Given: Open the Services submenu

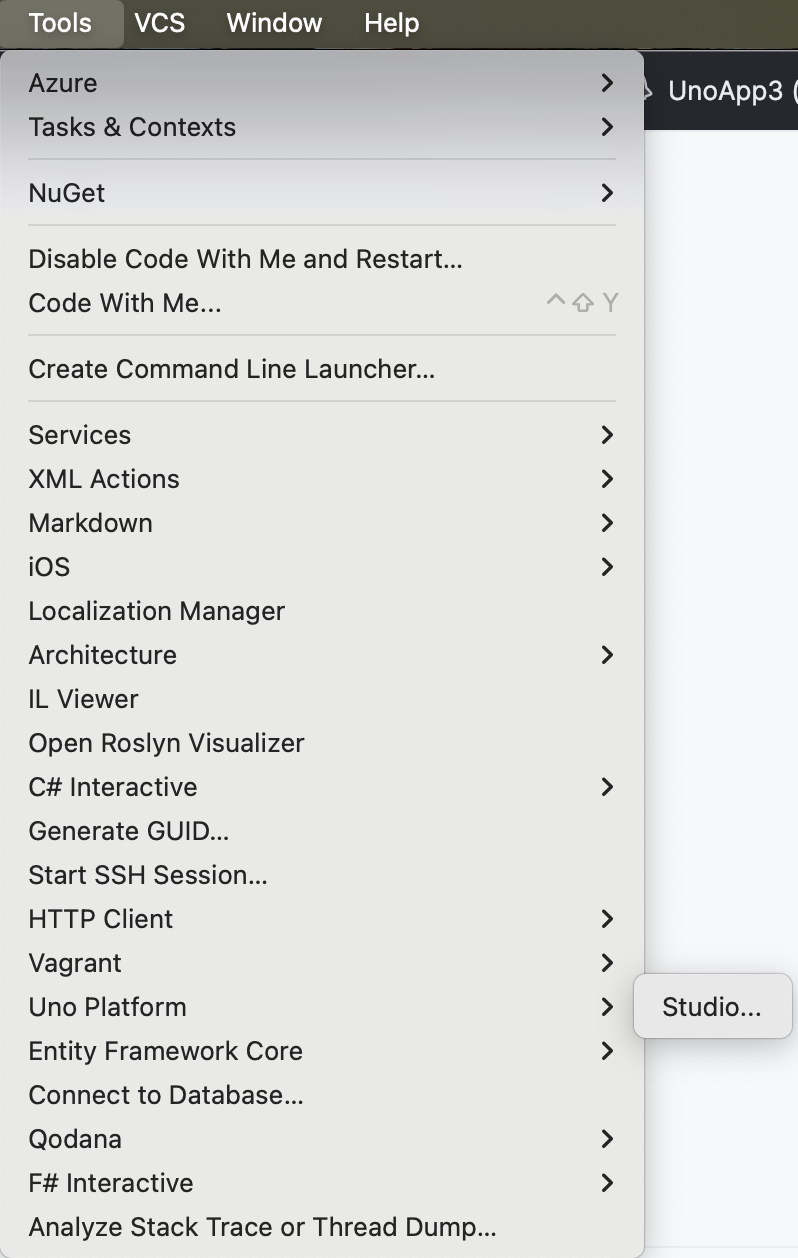Looking at the screenshot, I should [x=607, y=435].
